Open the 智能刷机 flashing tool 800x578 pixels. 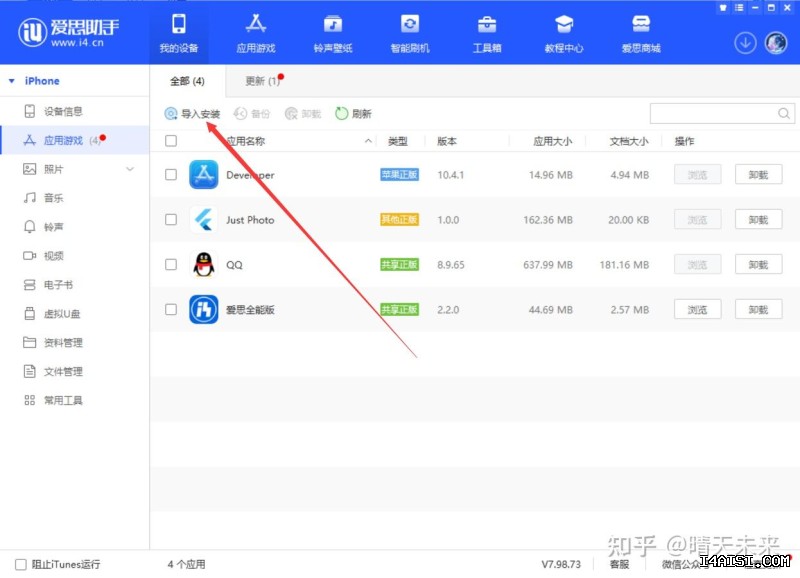pos(409,31)
